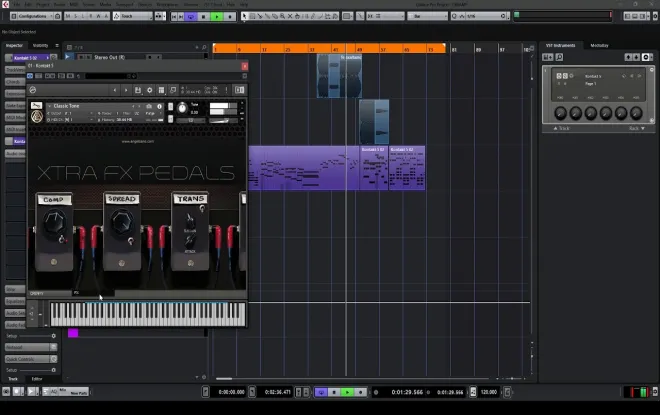The image size is (660, 415).
Task: Switch to the Visibility tab
Action: click(40, 45)
